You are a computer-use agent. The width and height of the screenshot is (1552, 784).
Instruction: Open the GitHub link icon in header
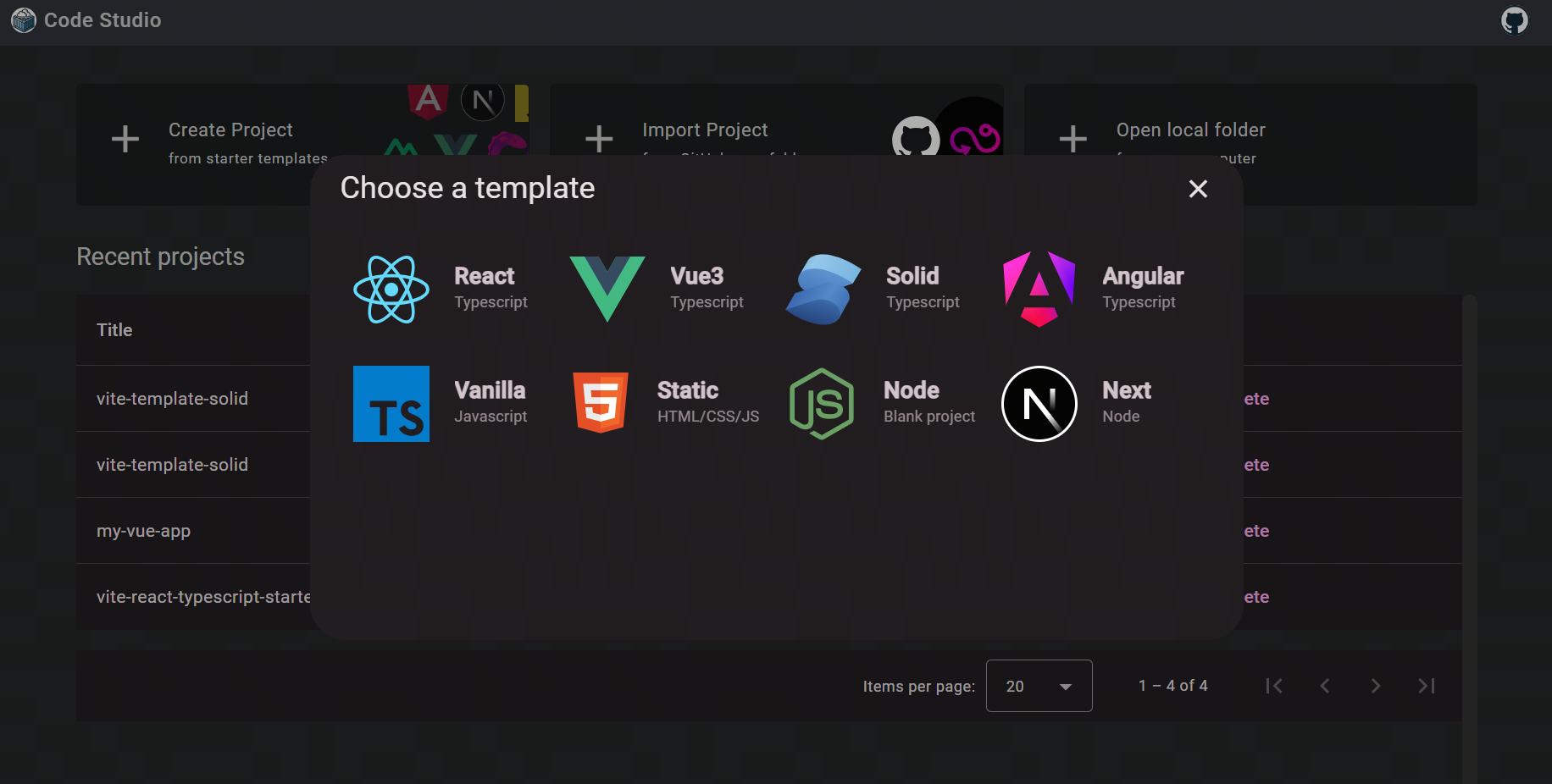(x=1515, y=20)
